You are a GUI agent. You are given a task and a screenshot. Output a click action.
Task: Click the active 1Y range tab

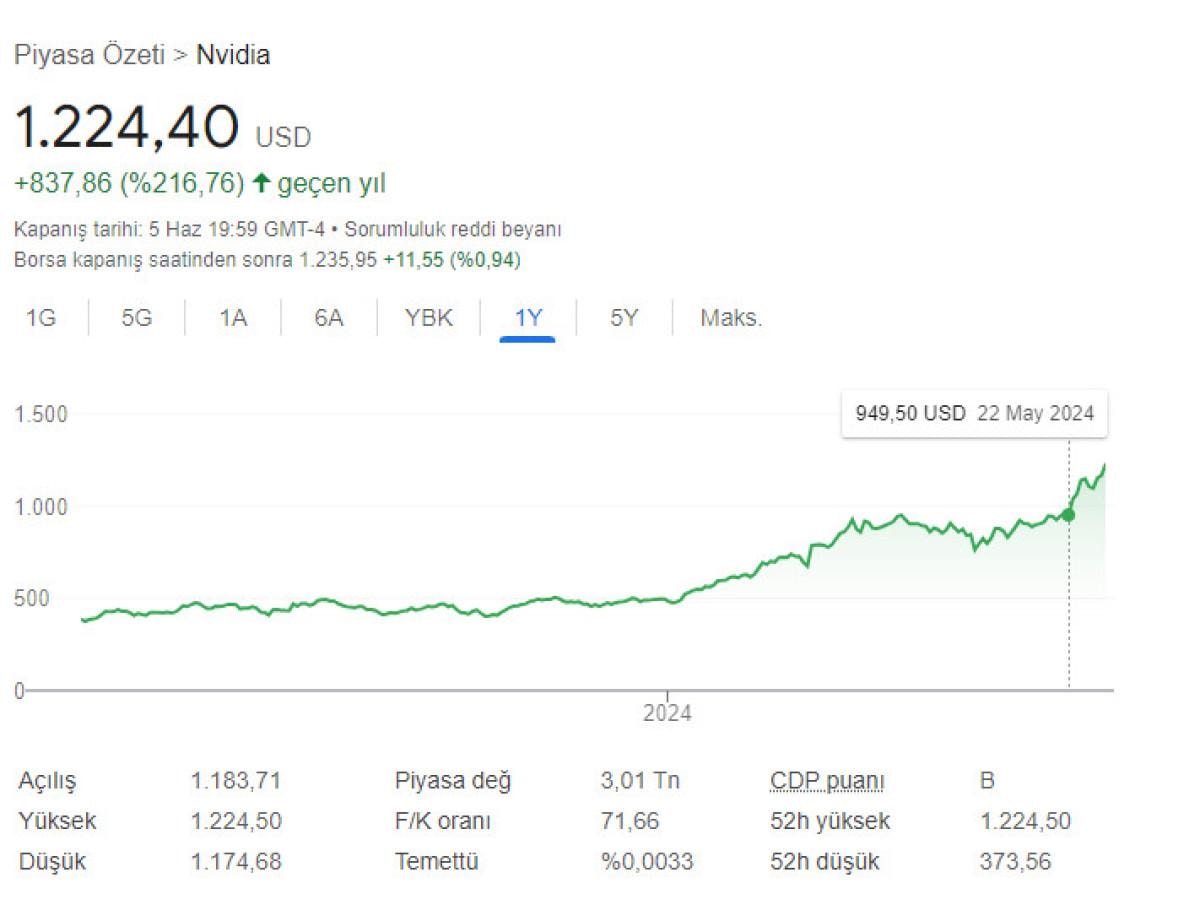528,319
